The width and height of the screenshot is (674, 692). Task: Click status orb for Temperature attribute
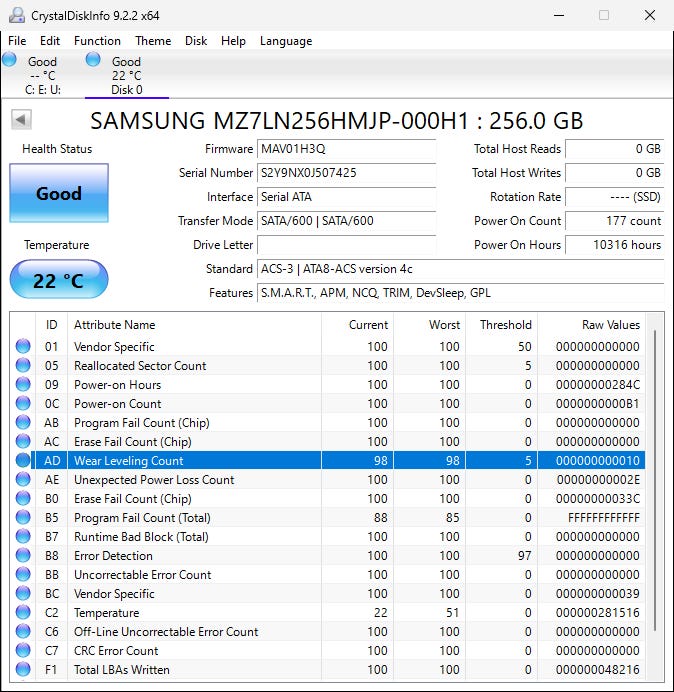[x=23, y=612]
